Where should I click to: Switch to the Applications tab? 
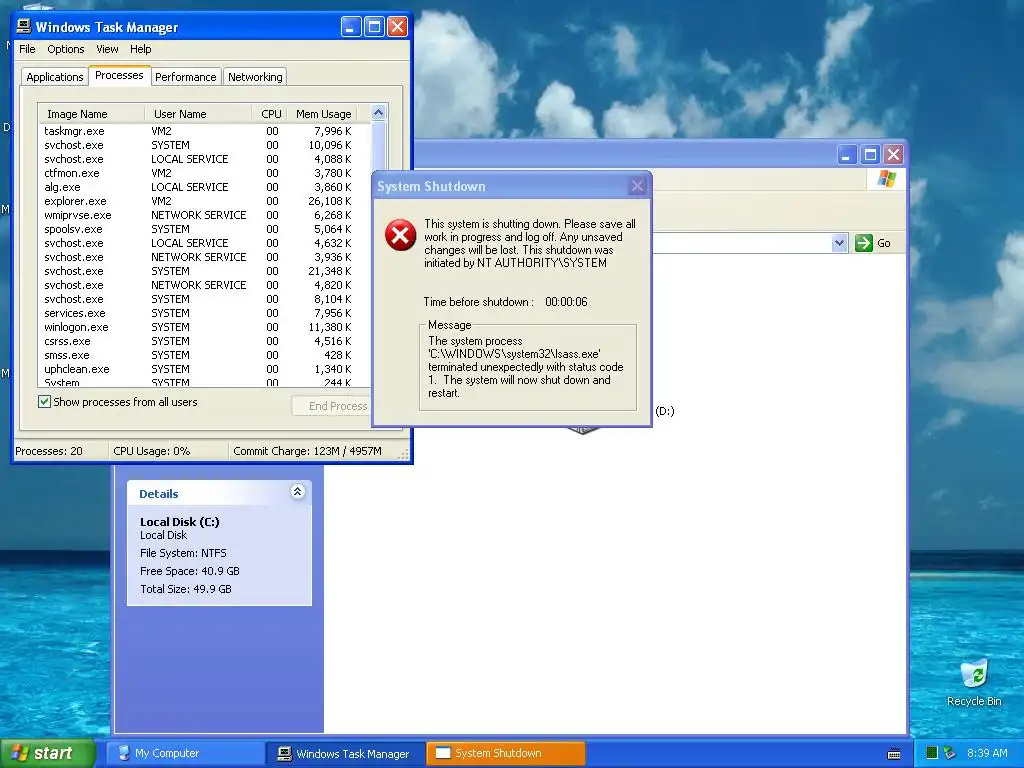[55, 77]
